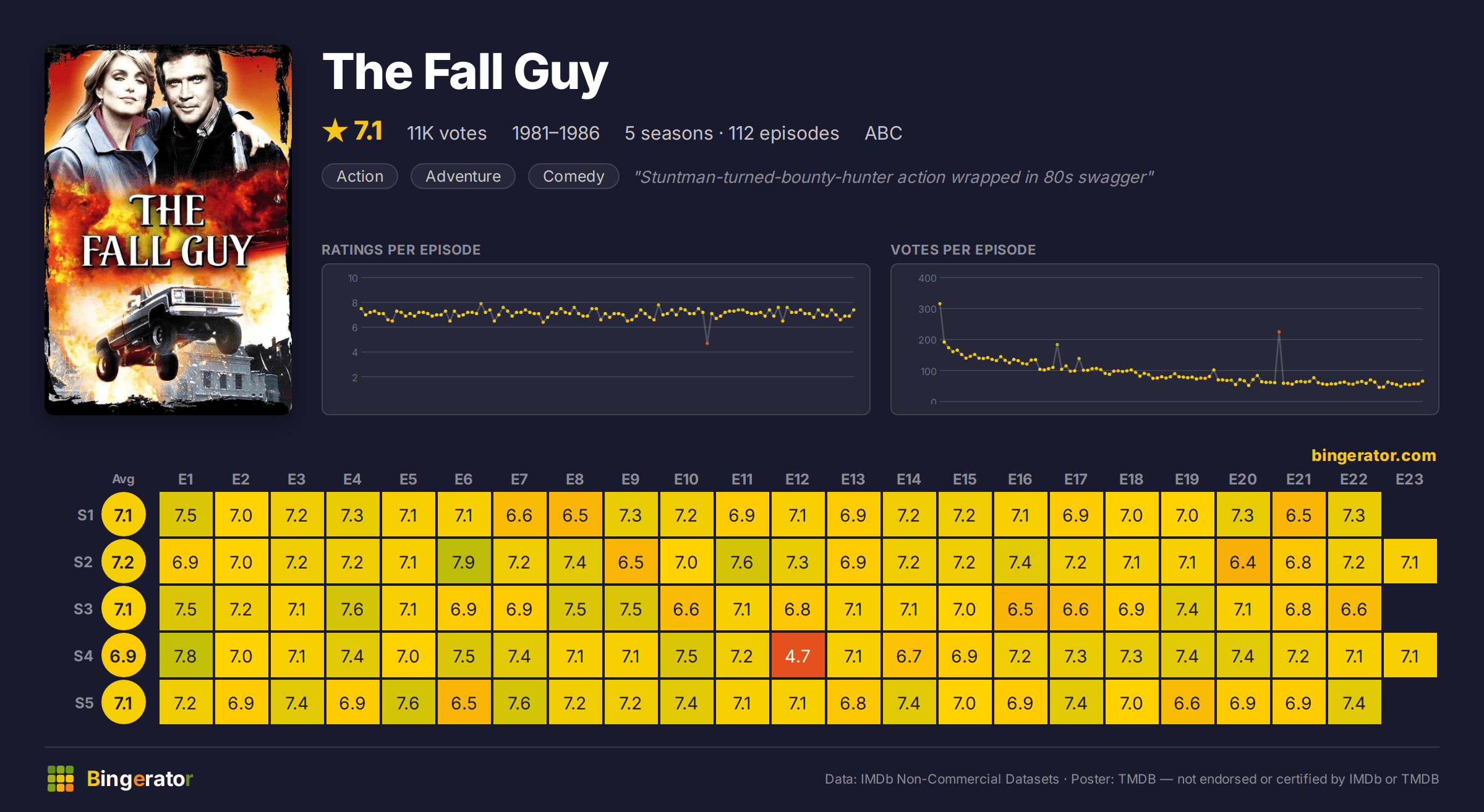Click the S1 average 7.1 circle
The image size is (1484, 812).
pos(123,515)
